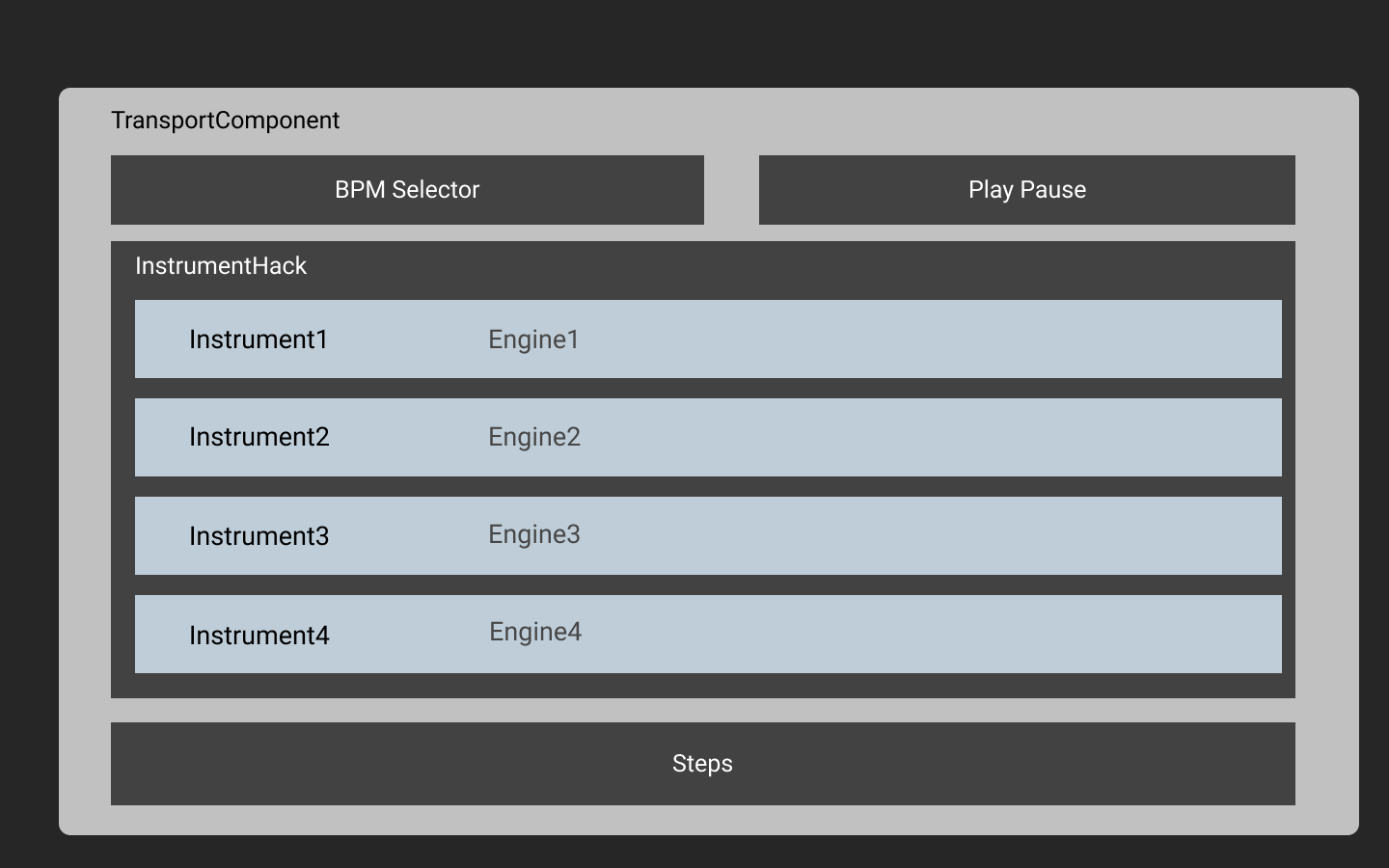
Task: Click the Engine1 text
Action: 533,339
